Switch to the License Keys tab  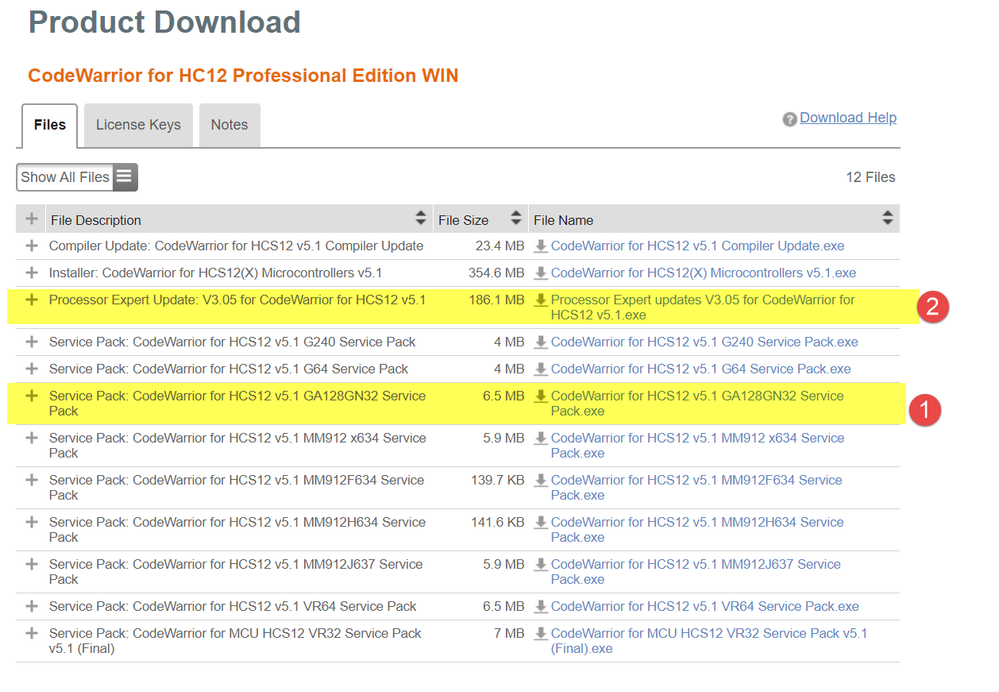point(138,125)
